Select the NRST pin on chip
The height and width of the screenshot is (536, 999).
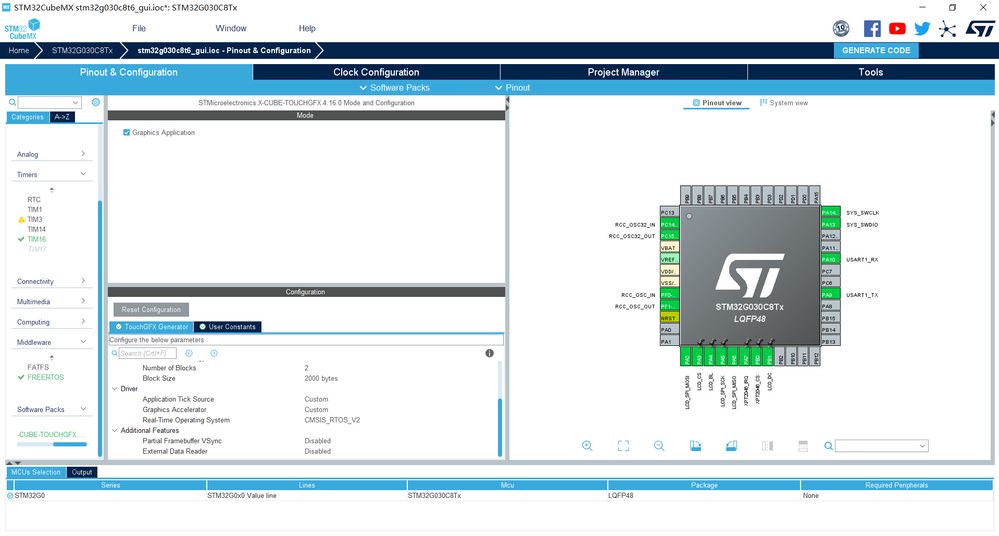669,318
